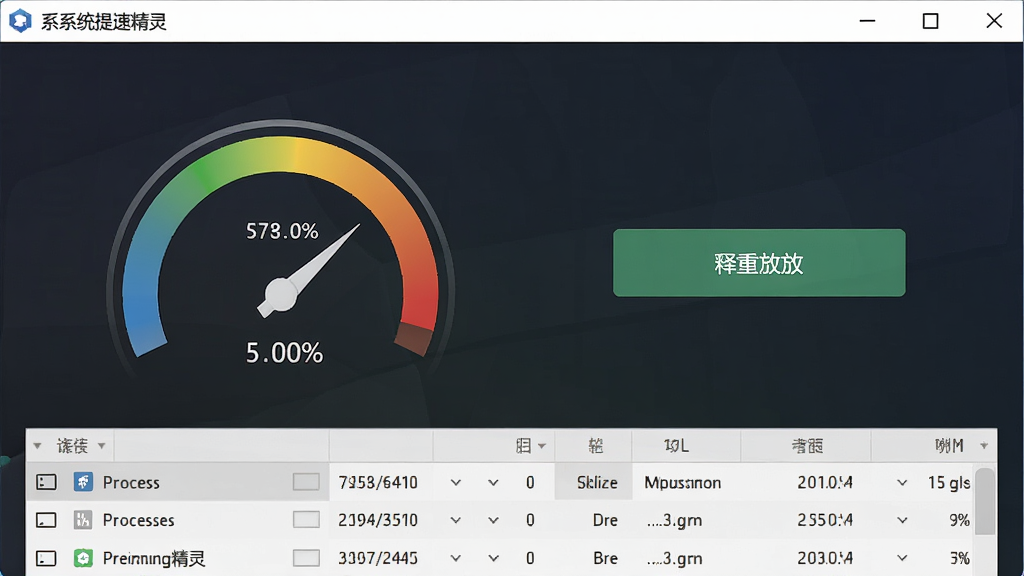Tick the grey checkbox in the Processes row
The image size is (1024, 576).
point(306,520)
